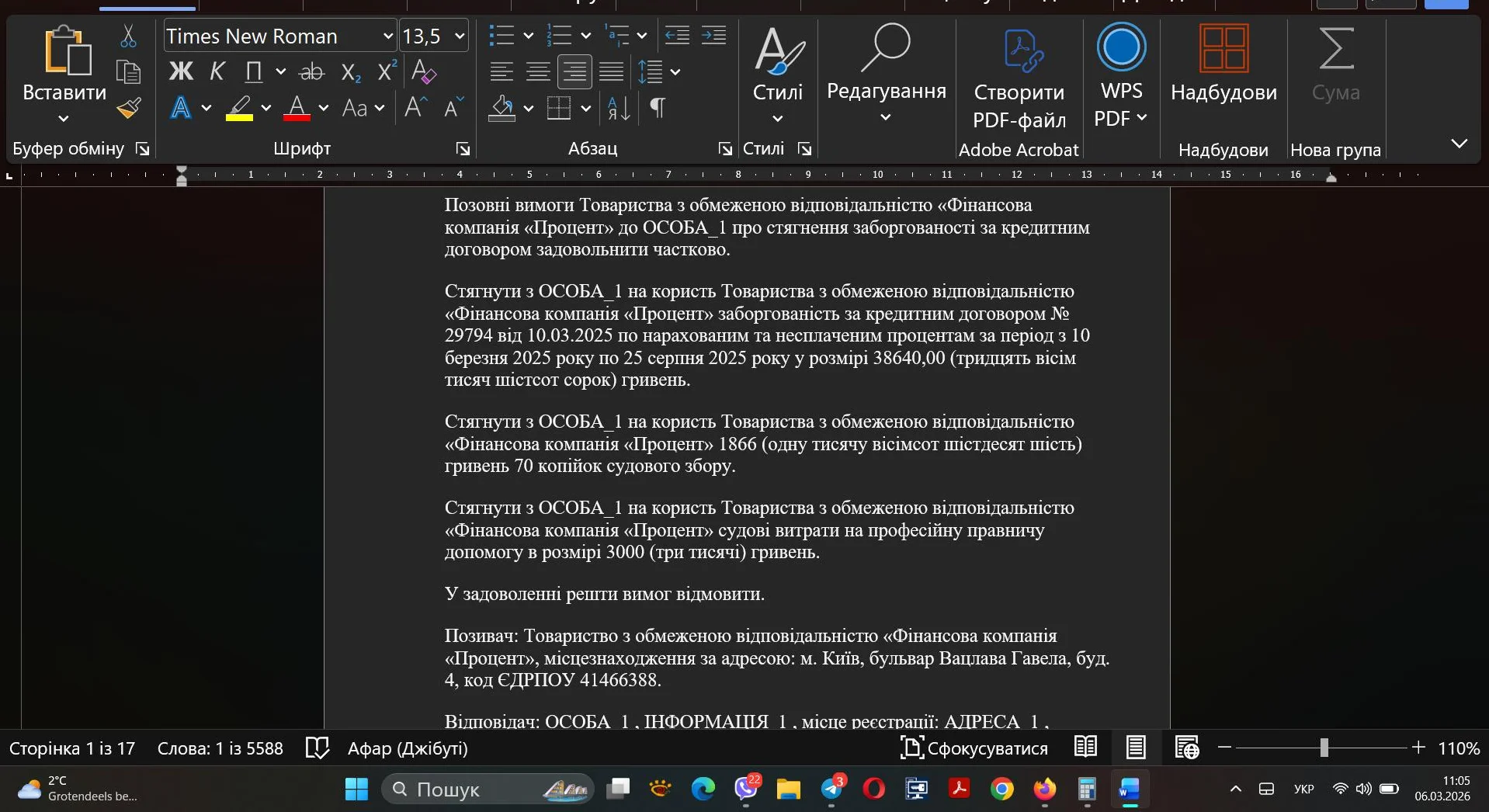Open Firefox from the taskbar
The height and width of the screenshot is (812, 1489).
1044,789
